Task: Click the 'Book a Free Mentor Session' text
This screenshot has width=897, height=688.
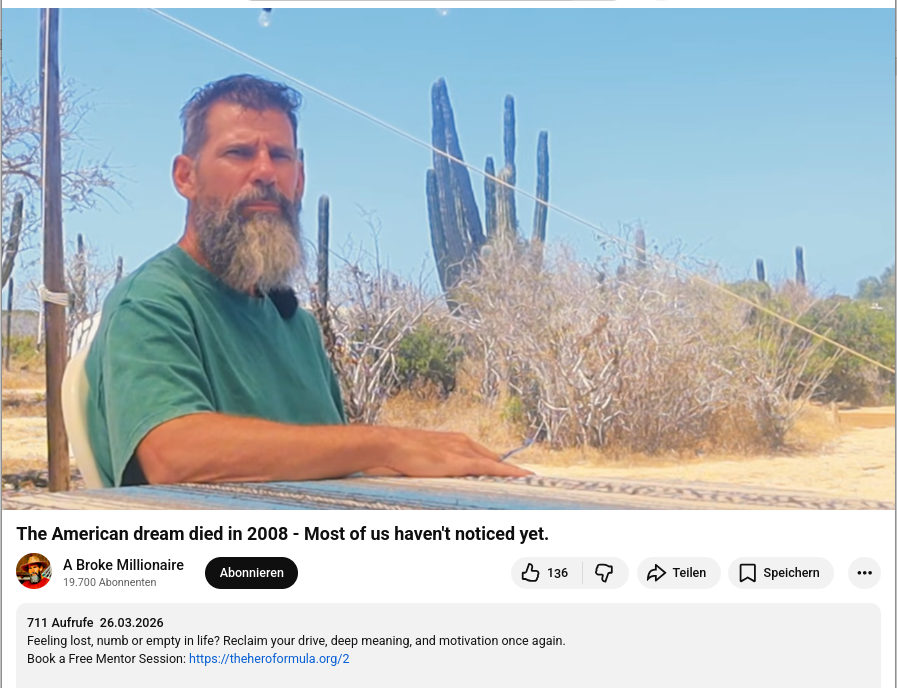Action: point(106,659)
